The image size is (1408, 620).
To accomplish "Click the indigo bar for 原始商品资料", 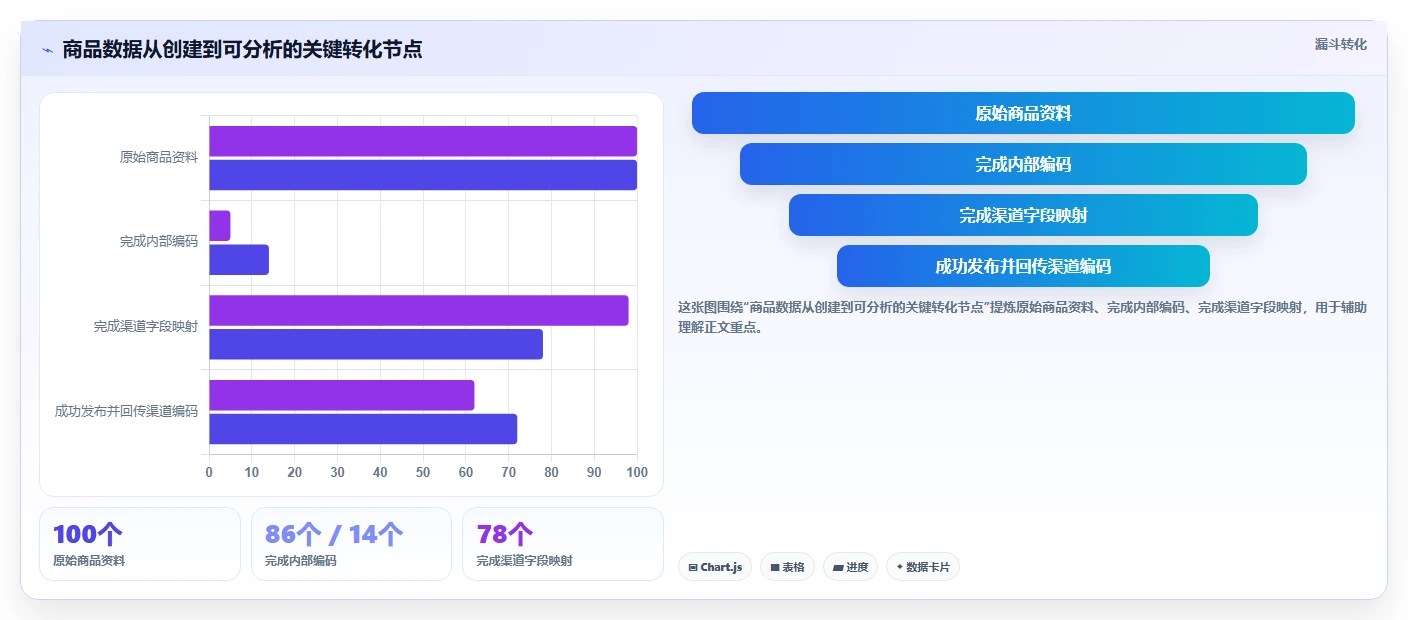I will point(423,175).
